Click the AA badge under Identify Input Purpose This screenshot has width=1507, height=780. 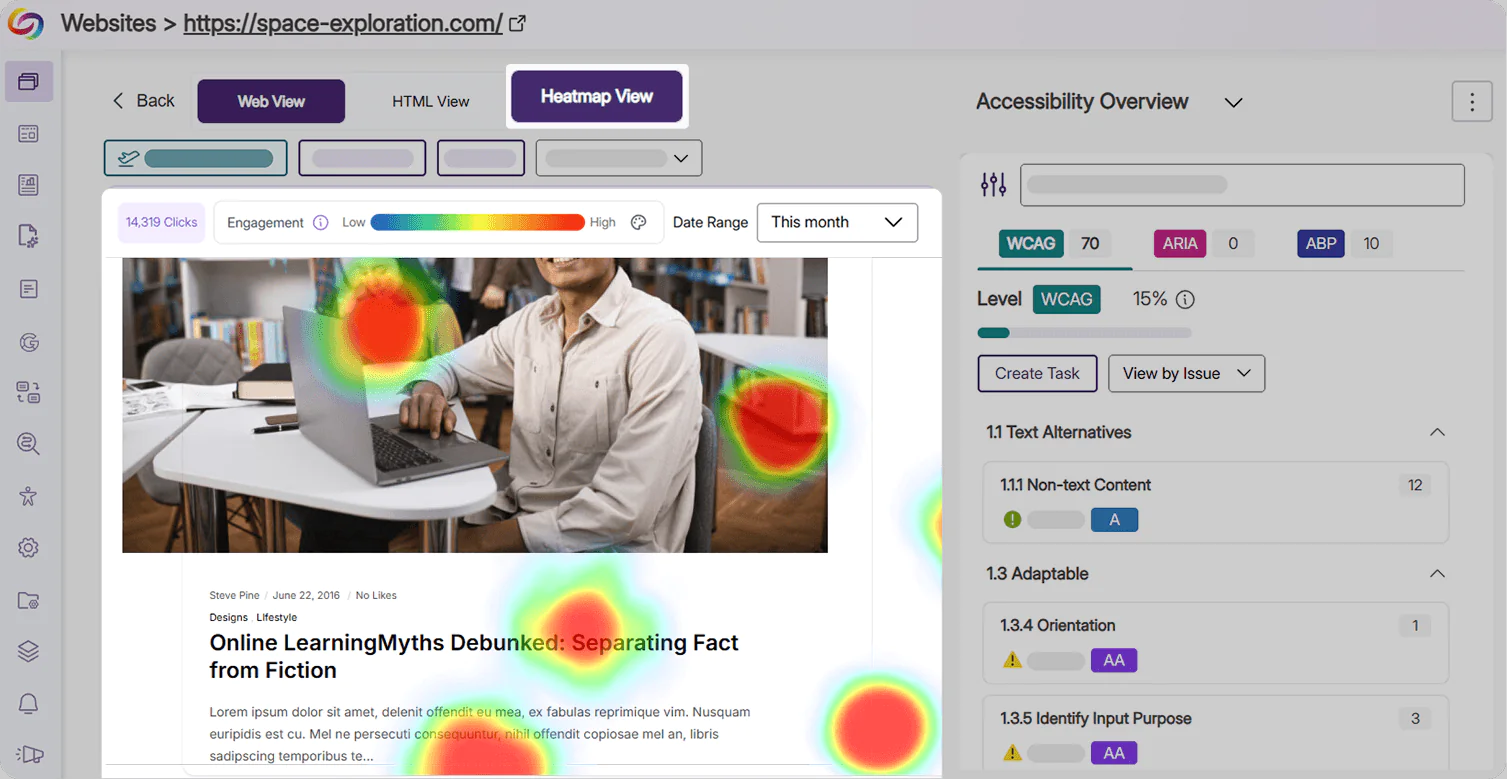click(1114, 753)
